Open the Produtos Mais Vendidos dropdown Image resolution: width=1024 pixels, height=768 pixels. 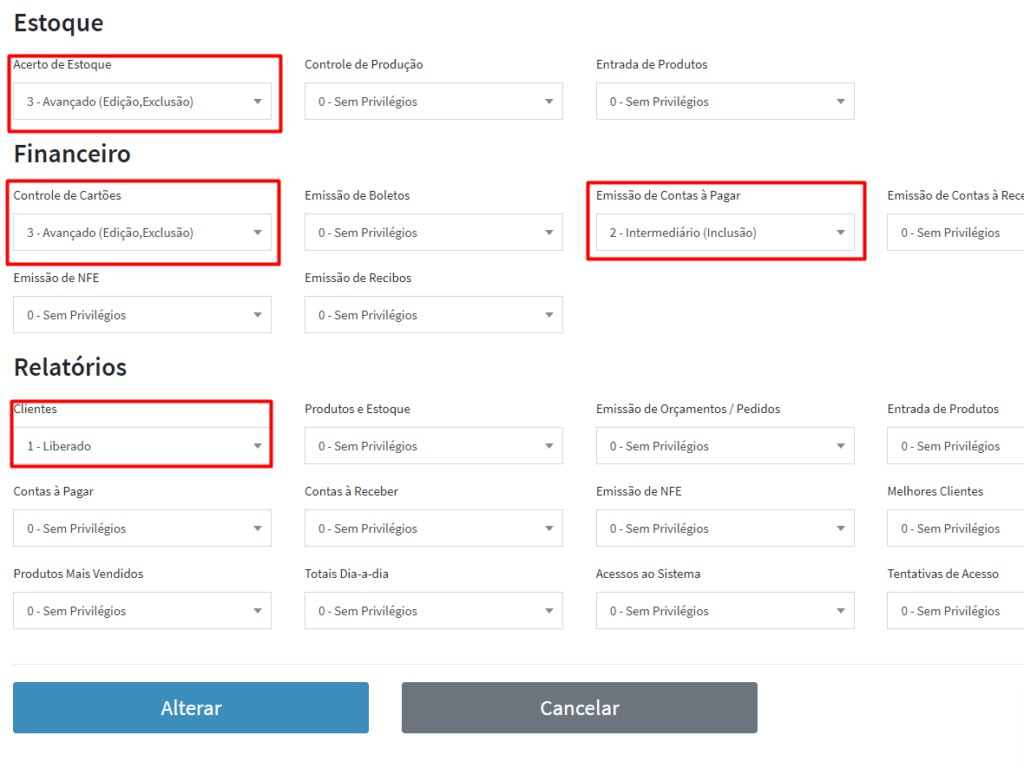(x=142, y=611)
